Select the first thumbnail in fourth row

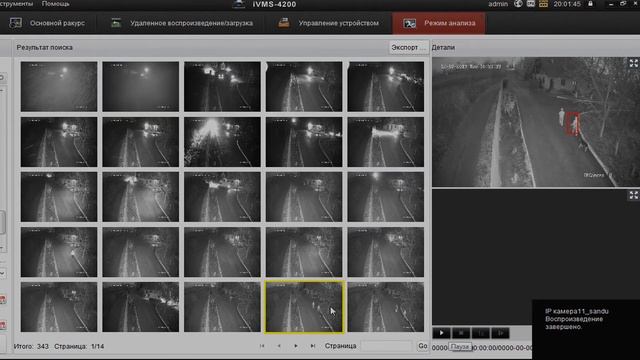click(x=59, y=252)
